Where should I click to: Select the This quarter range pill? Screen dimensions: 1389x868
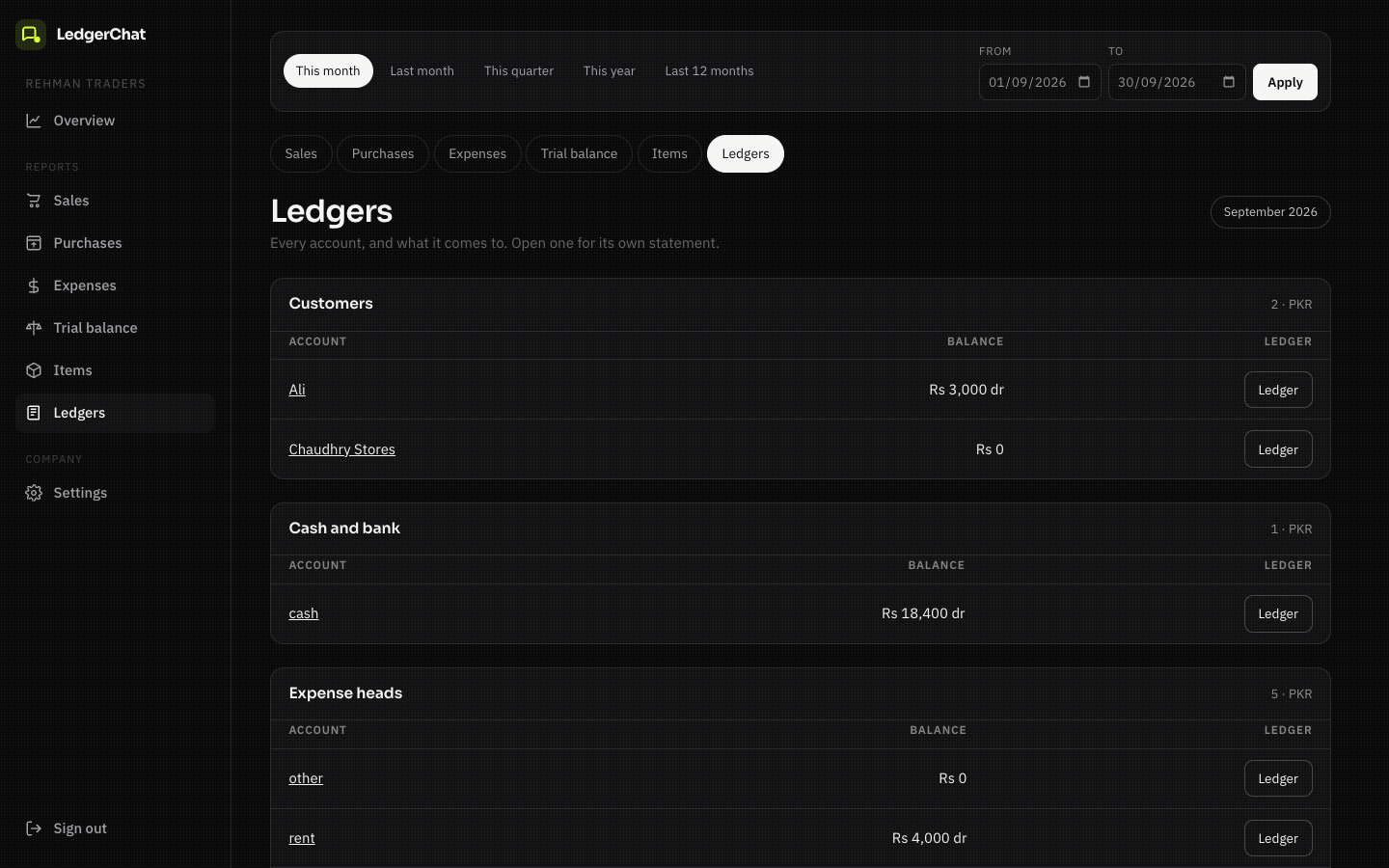(519, 71)
